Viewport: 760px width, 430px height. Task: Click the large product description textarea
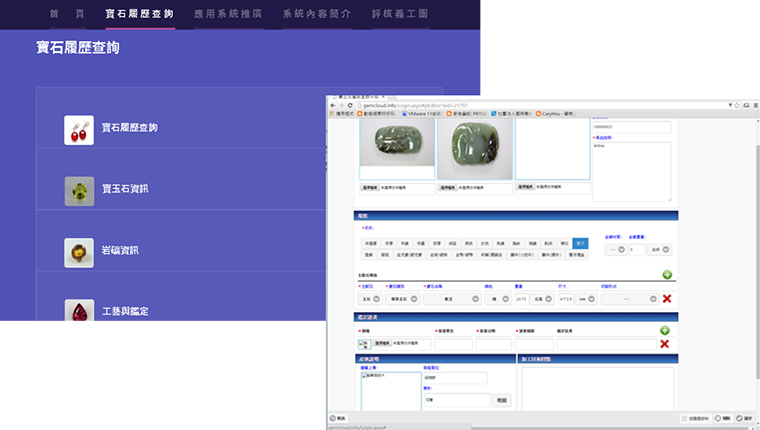click(x=632, y=172)
